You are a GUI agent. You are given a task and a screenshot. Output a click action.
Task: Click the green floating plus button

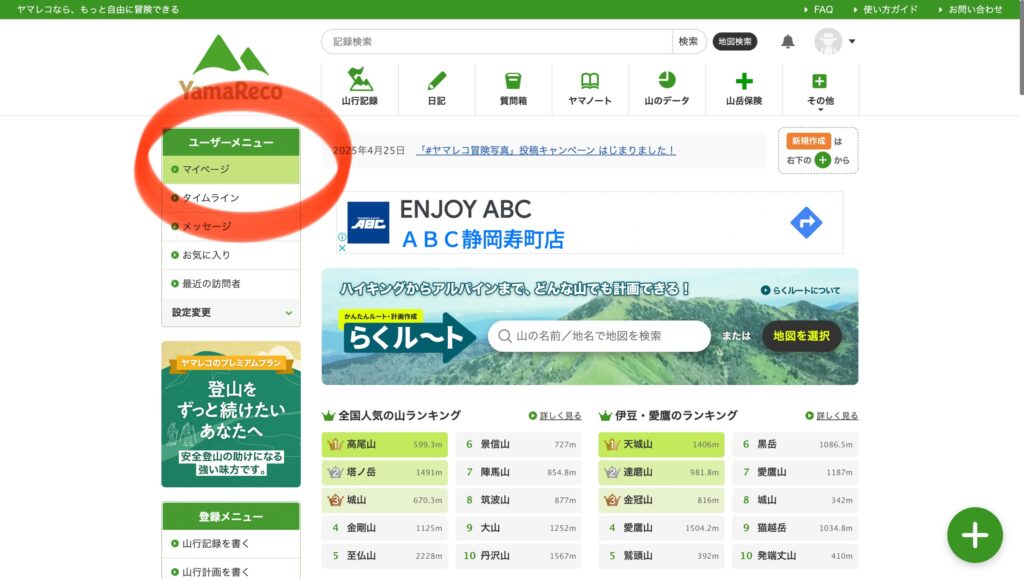(x=974, y=535)
